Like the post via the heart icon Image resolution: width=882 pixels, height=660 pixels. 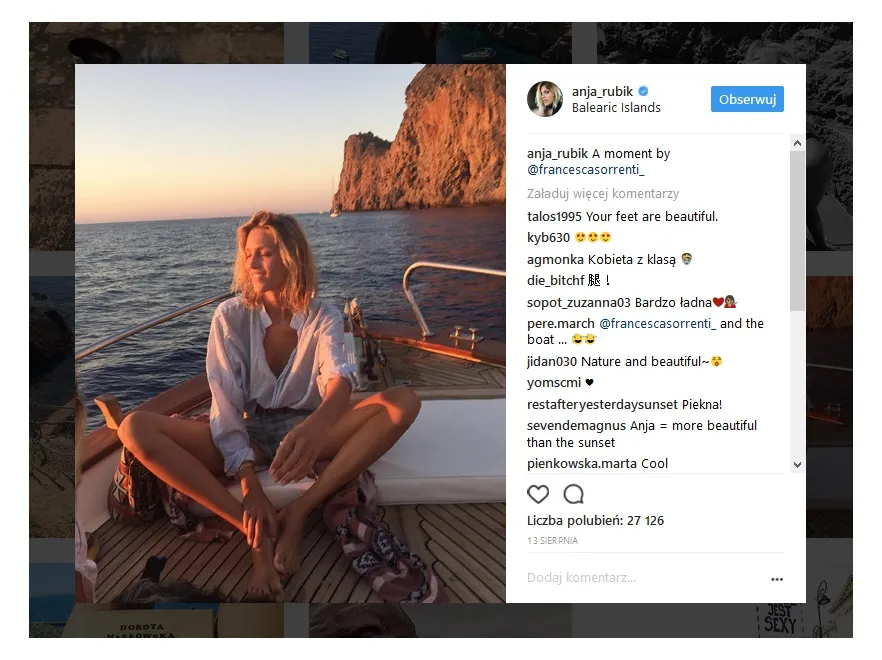pos(538,494)
